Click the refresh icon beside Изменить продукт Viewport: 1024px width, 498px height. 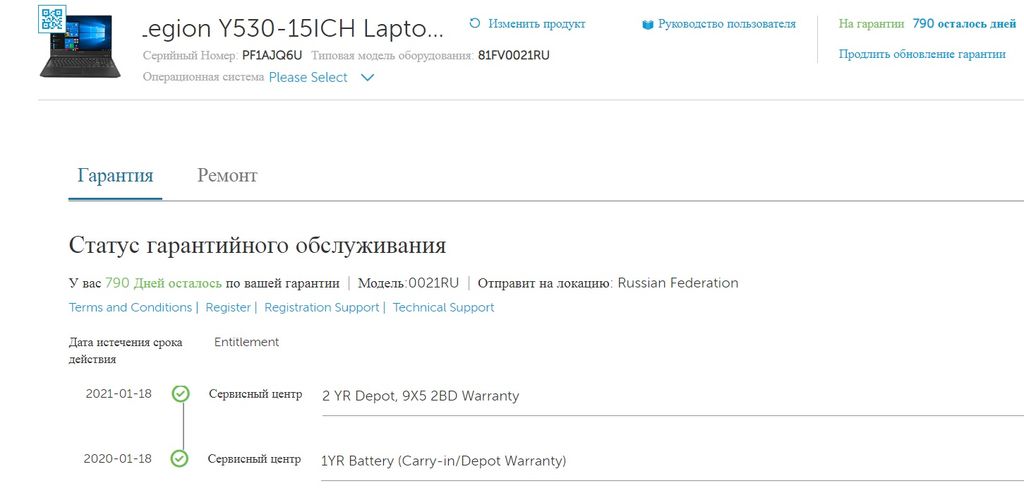[475, 23]
